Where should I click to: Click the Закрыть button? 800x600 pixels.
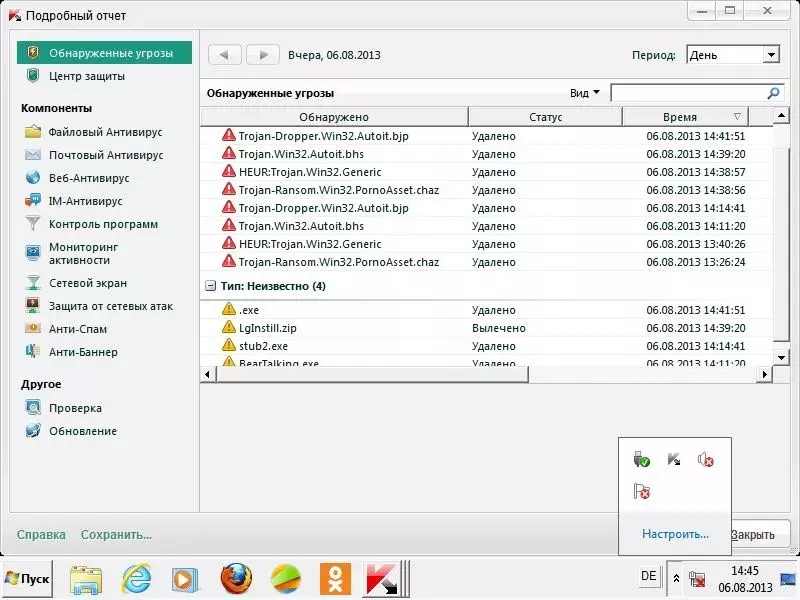(x=760, y=534)
